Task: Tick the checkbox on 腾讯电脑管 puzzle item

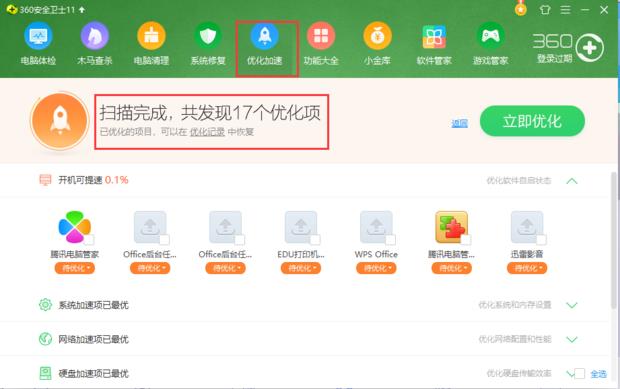Action: click(466, 240)
